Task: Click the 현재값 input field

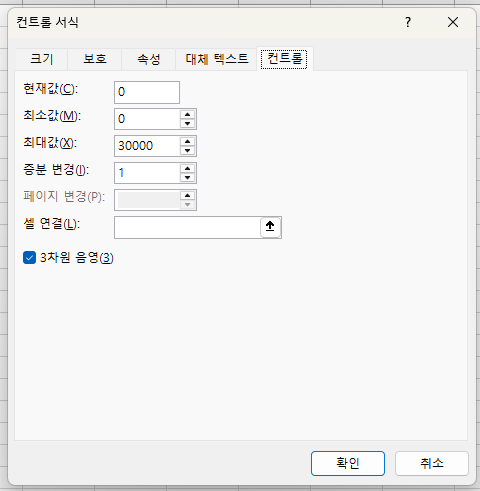Action: pos(147,92)
